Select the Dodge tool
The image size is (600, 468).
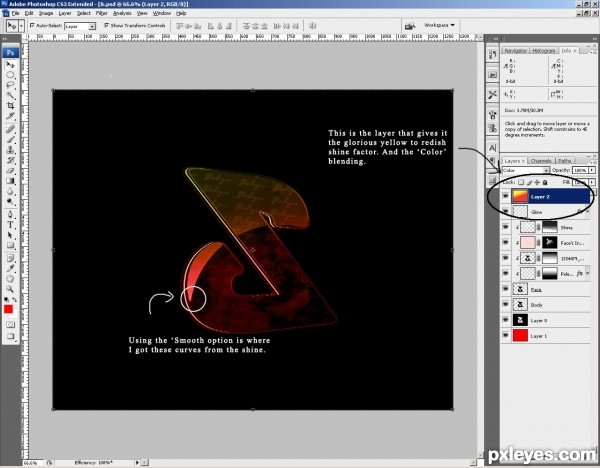[x=10, y=201]
